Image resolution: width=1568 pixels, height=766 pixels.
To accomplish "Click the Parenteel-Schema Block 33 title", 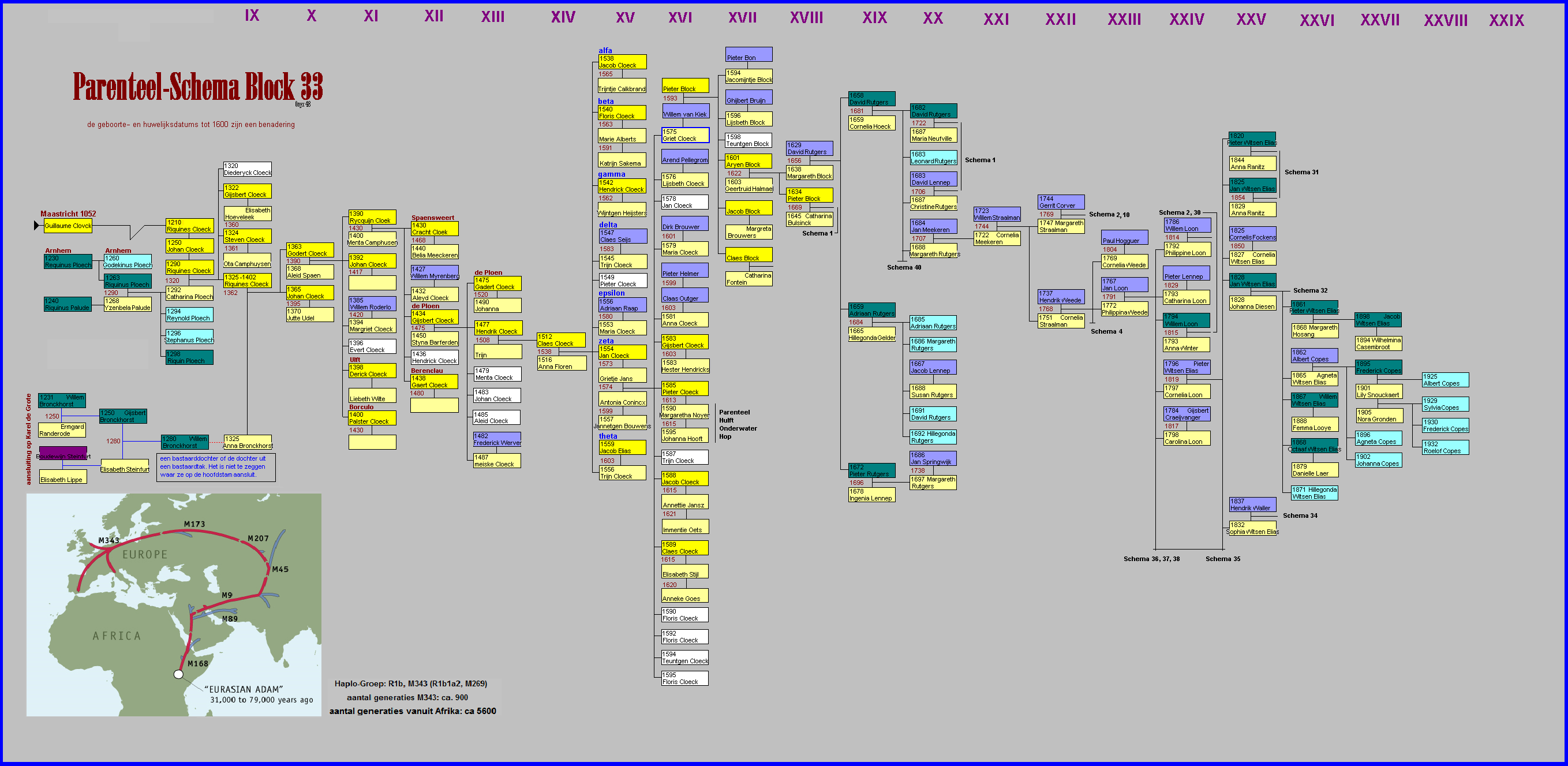I will 198,87.
